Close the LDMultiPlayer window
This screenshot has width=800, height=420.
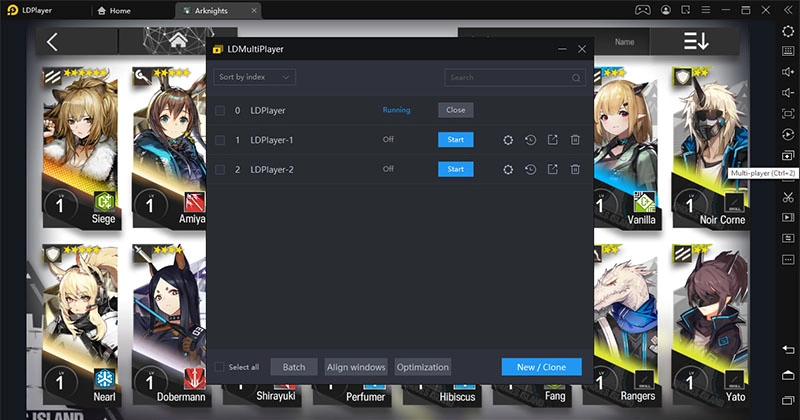tap(582, 49)
